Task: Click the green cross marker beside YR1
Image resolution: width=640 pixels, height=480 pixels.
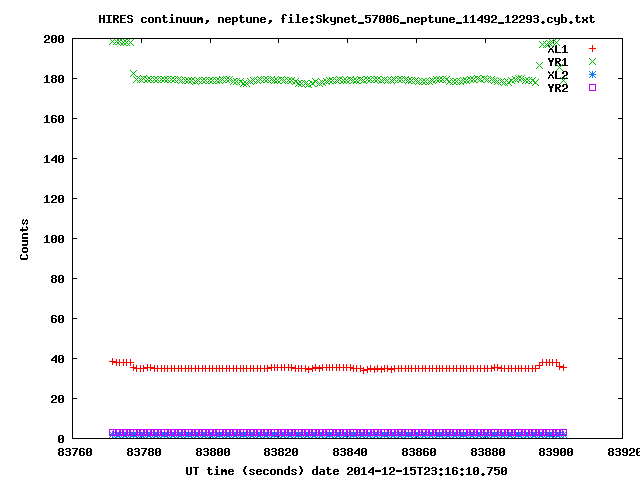Action: (592, 62)
